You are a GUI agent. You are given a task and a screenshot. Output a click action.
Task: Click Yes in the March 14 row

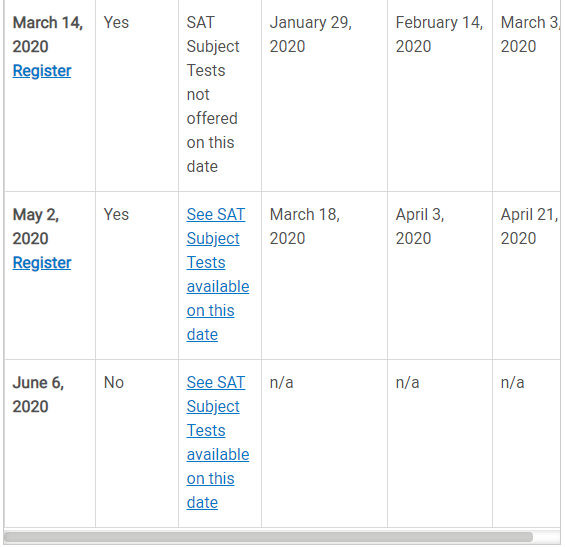click(x=116, y=23)
